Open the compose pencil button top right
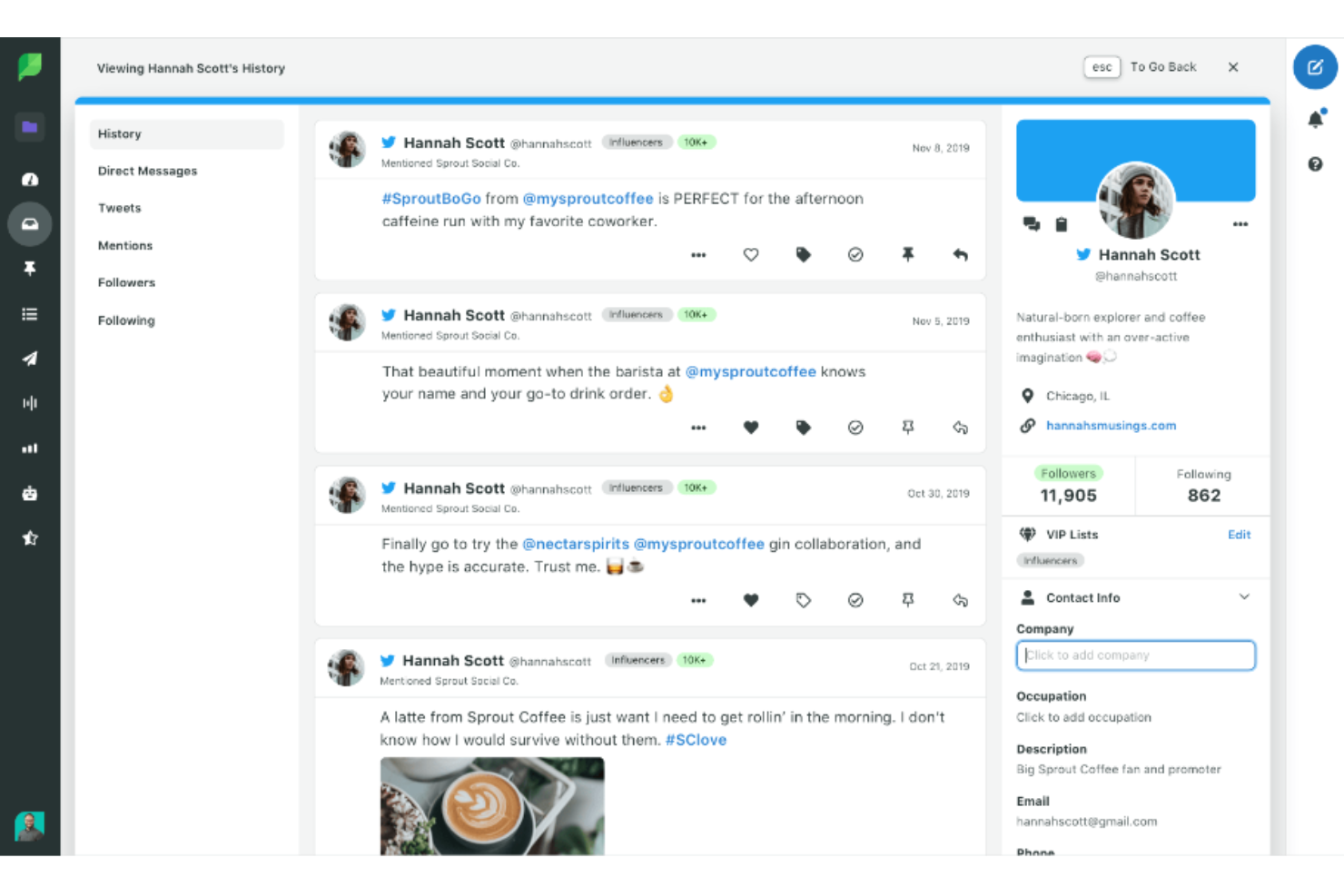The image size is (1344, 896). (1314, 67)
